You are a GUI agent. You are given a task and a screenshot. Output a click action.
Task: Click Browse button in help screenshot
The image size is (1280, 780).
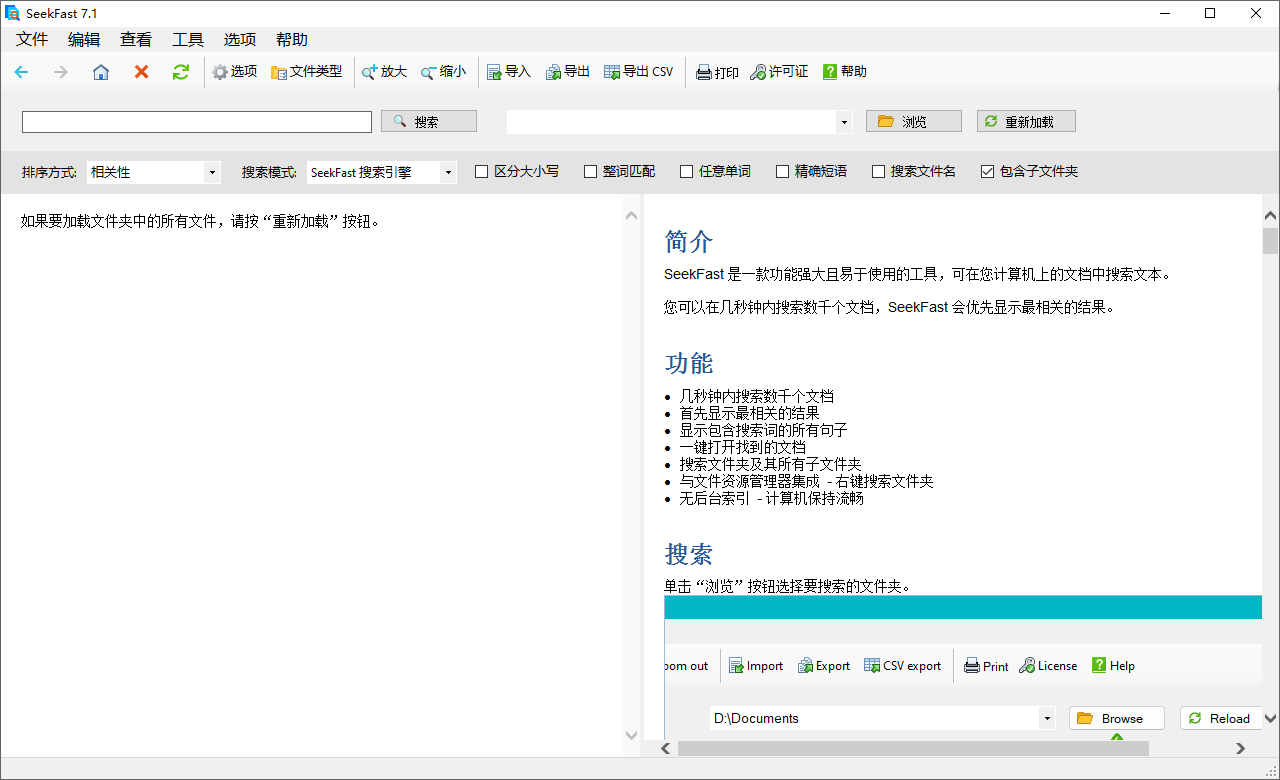point(1117,718)
